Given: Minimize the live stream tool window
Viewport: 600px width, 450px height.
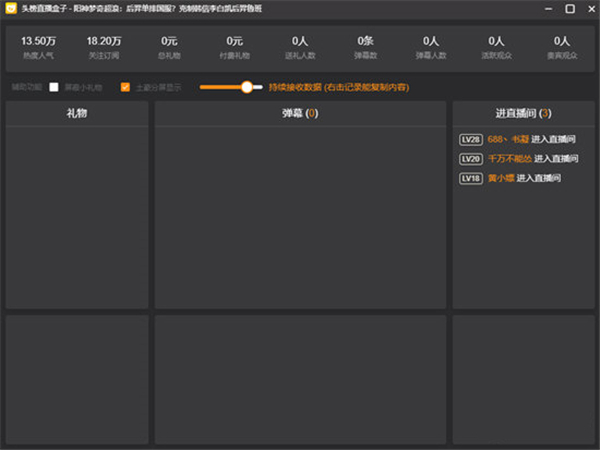Looking at the screenshot, I should (546, 8).
